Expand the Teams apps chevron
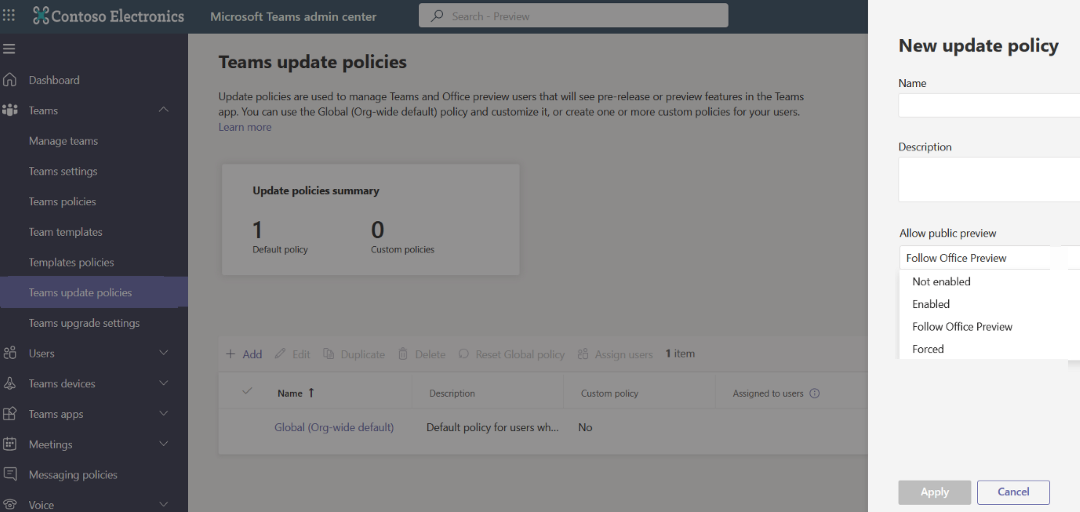This screenshot has width=1080, height=512. click(163, 413)
